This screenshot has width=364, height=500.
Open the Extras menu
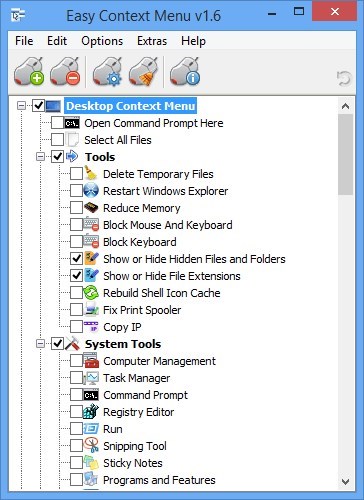click(x=152, y=41)
